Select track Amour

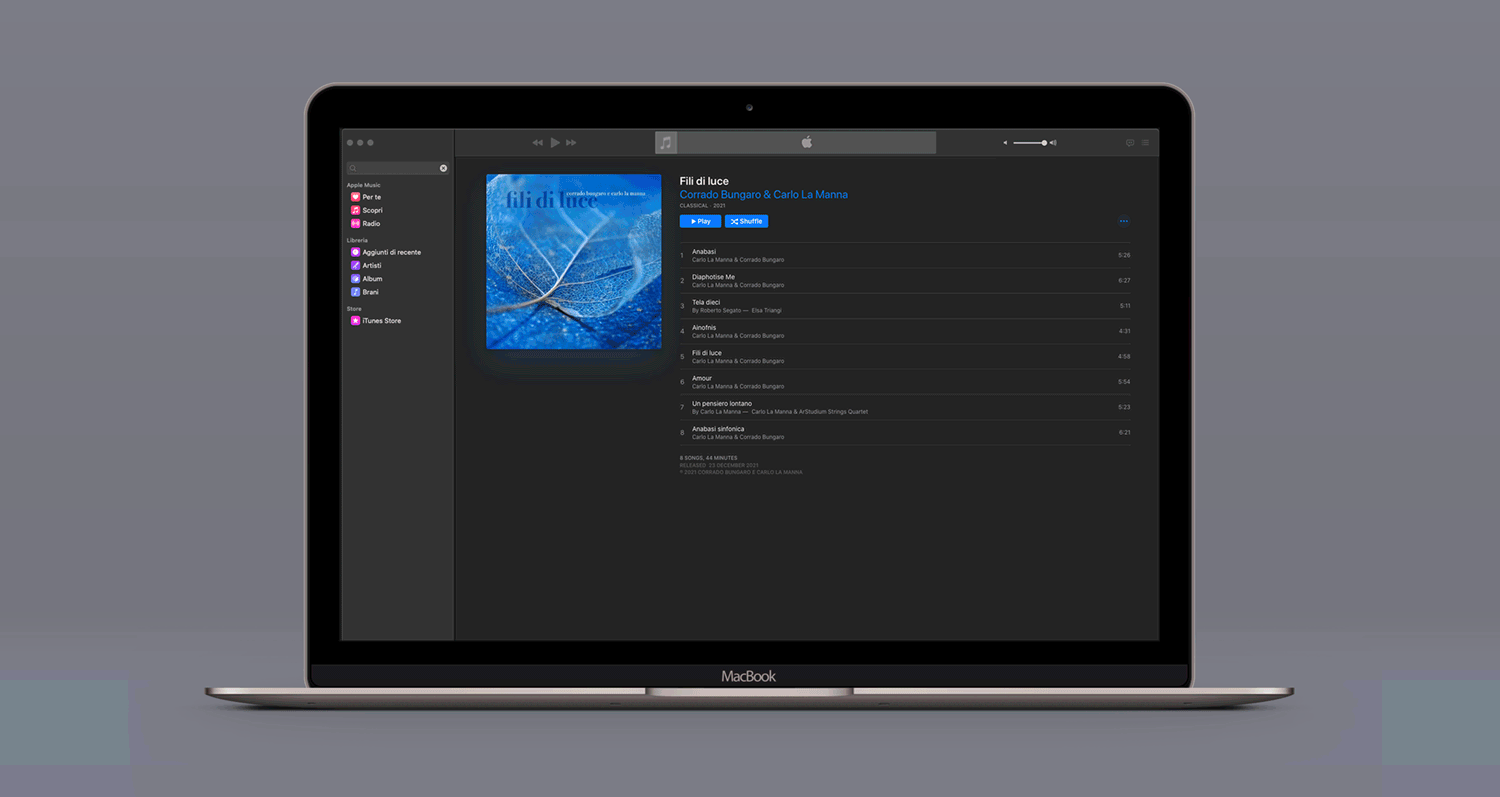pyautogui.click(x=905, y=382)
